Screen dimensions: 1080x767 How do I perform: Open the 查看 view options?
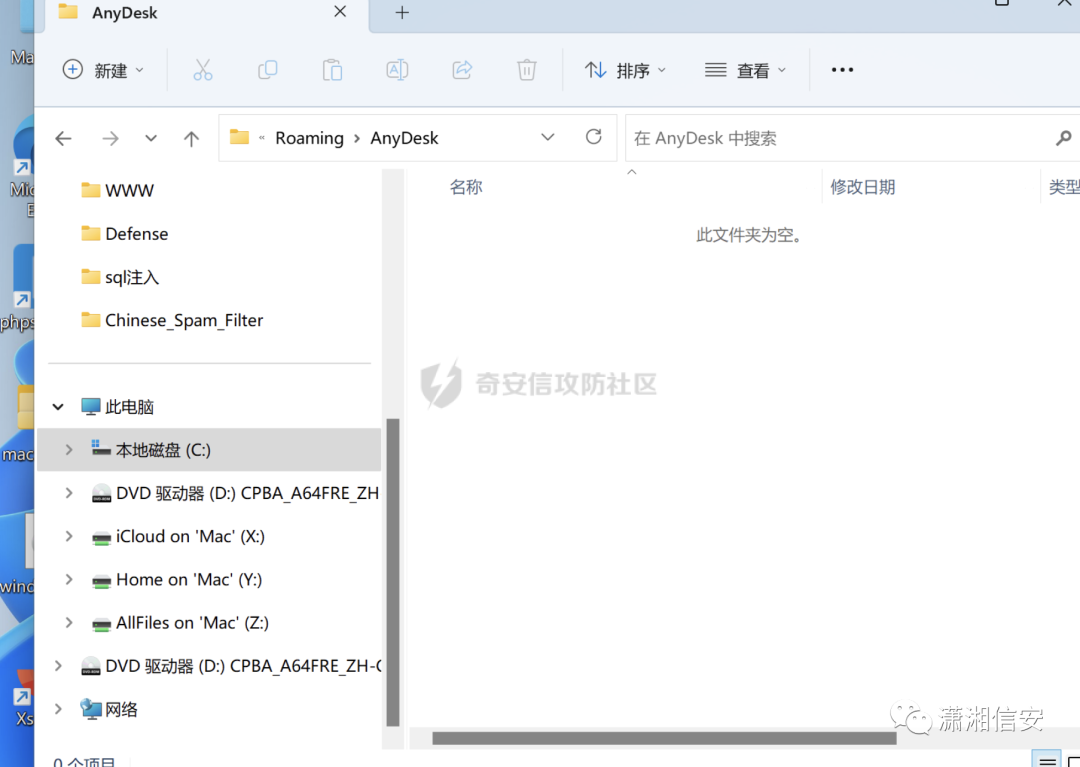point(745,70)
